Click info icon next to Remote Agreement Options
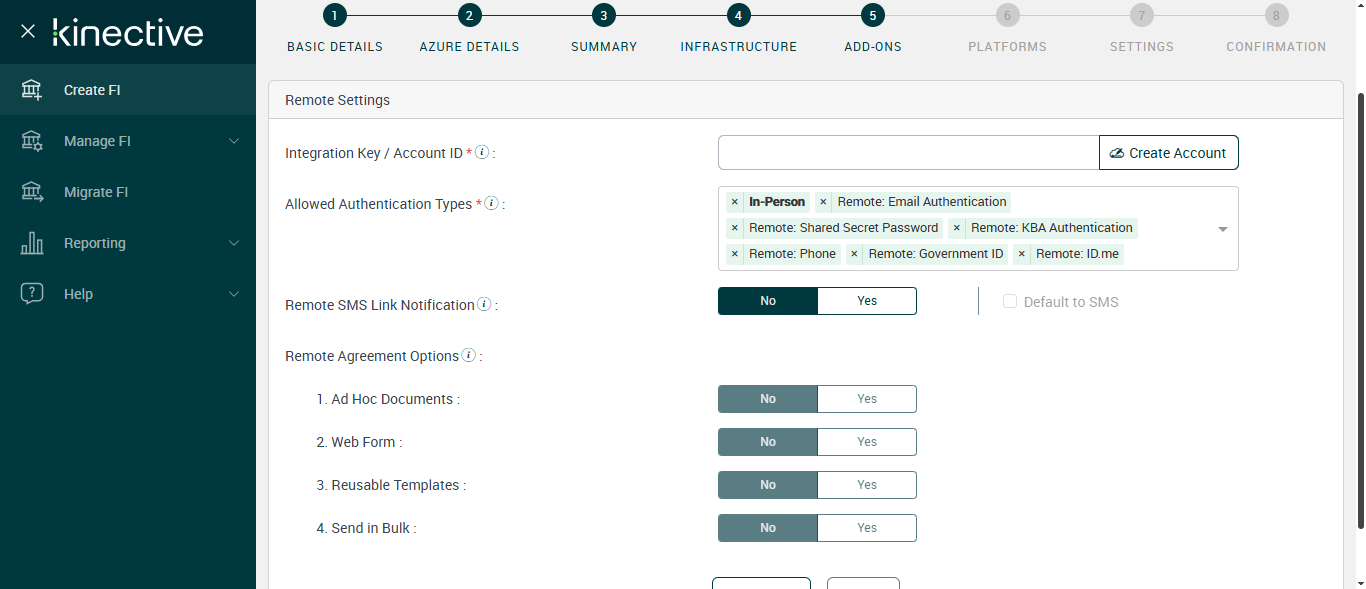The width and height of the screenshot is (1366, 589). click(468, 356)
